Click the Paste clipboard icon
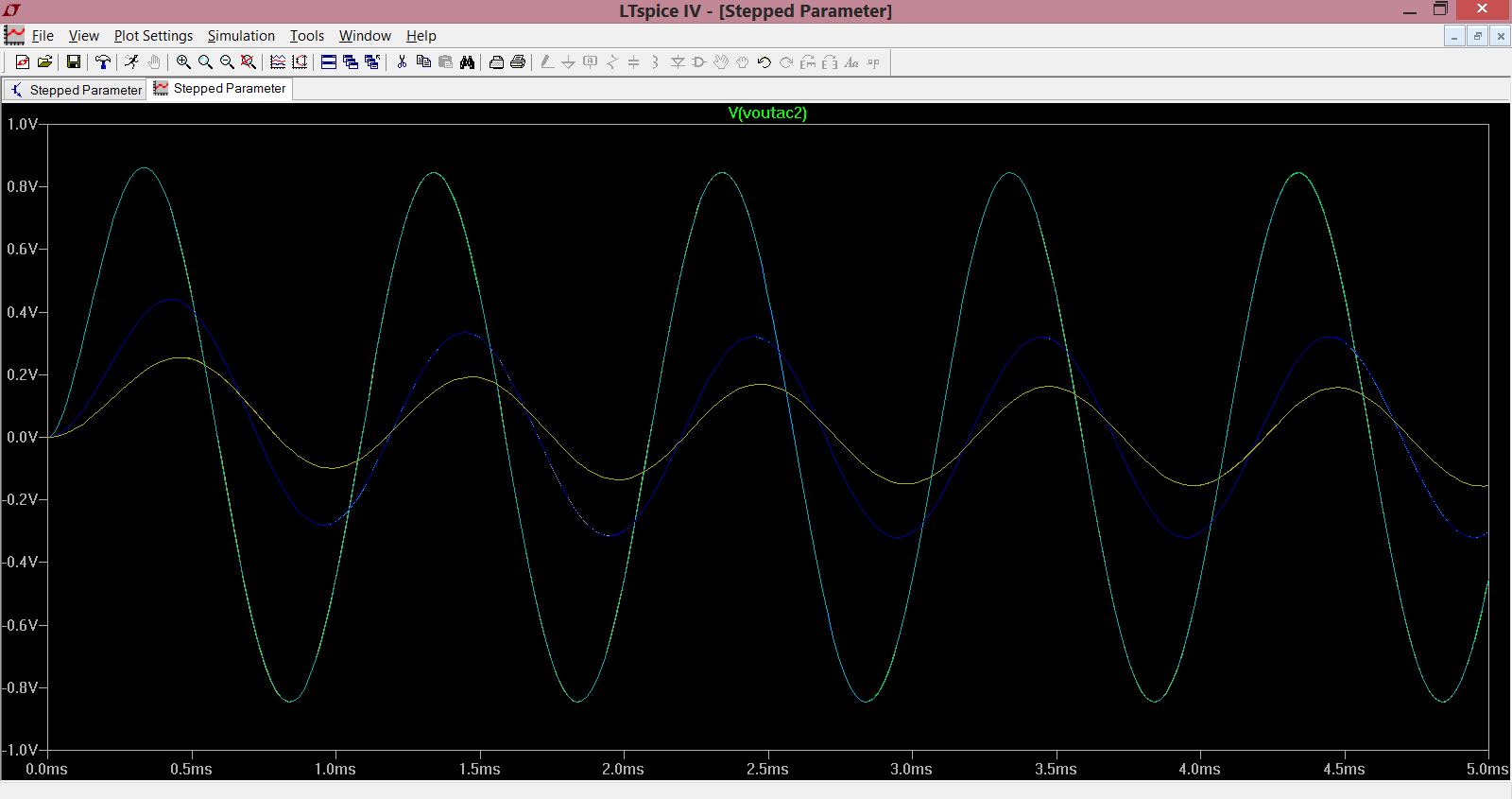This screenshot has width=1512, height=799. click(445, 62)
